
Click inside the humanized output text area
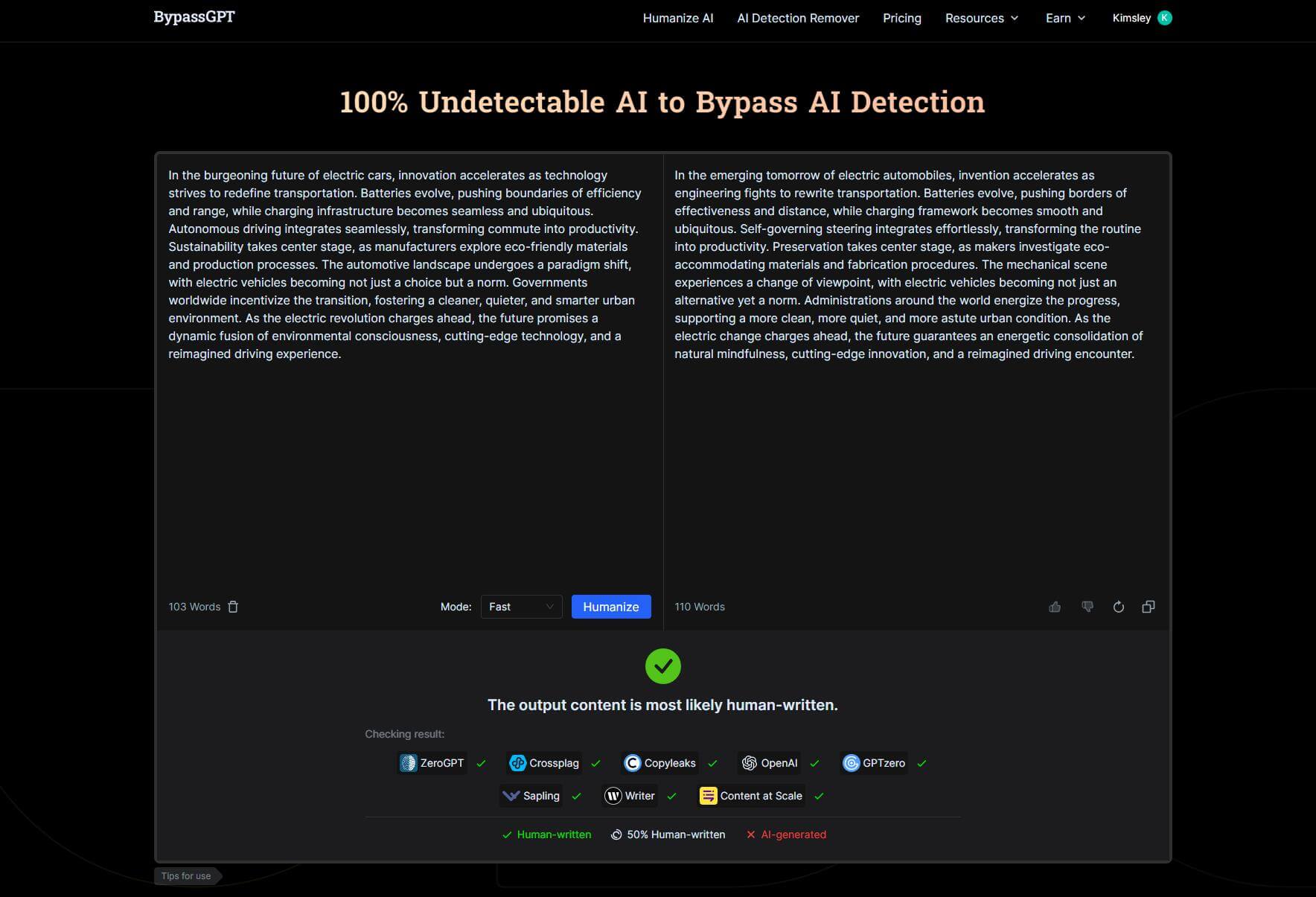pyautogui.click(x=916, y=372)
